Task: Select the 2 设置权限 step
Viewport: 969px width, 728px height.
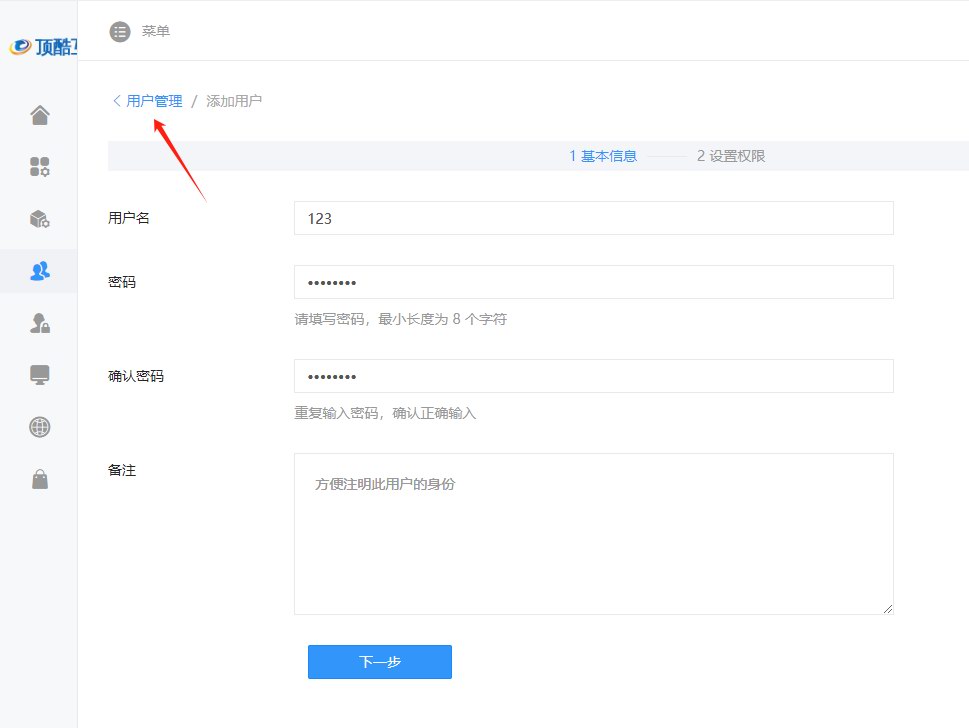Action: pos(731,156)
